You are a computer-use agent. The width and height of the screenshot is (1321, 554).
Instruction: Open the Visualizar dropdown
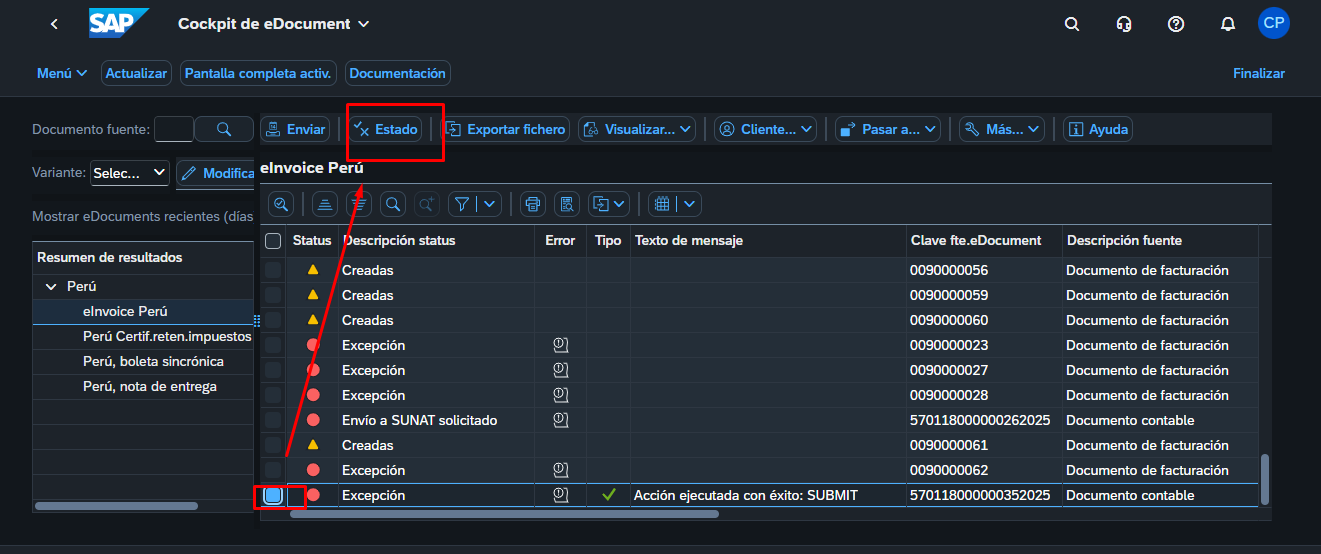[x=638, y=129]
